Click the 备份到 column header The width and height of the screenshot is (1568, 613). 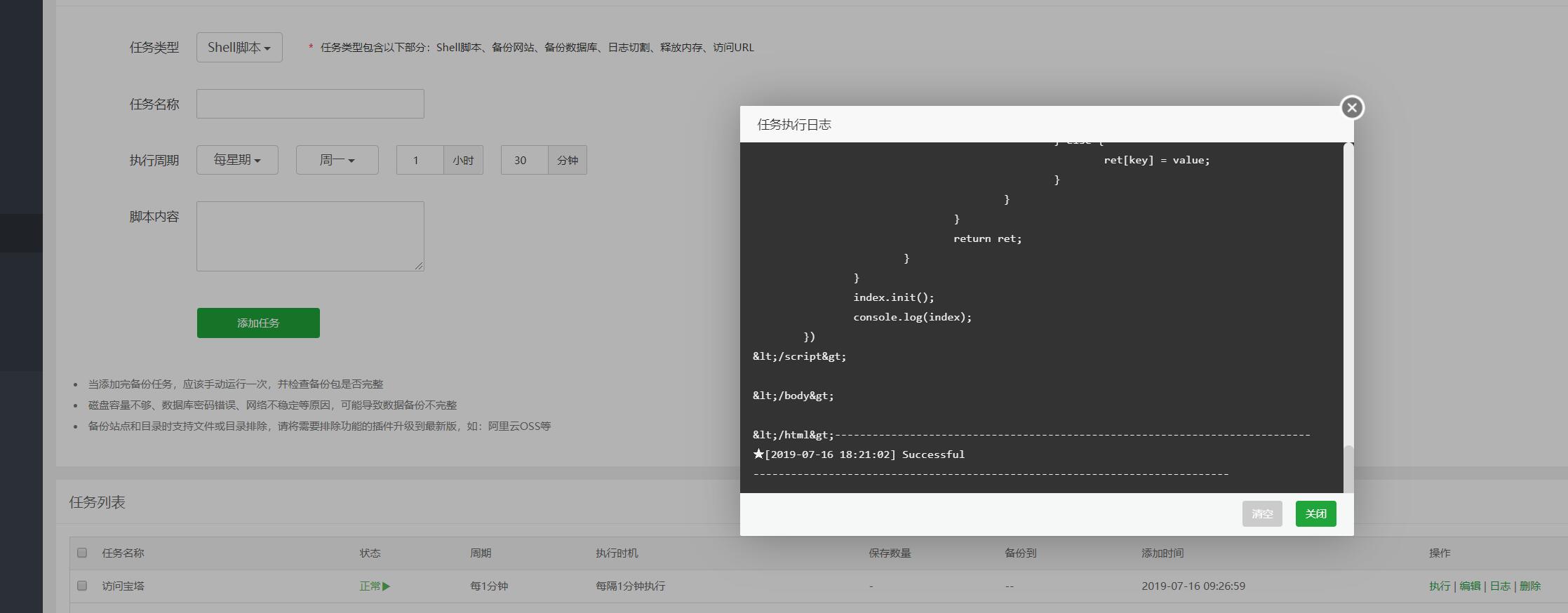pyautogui.click(x=1020, y=553)
